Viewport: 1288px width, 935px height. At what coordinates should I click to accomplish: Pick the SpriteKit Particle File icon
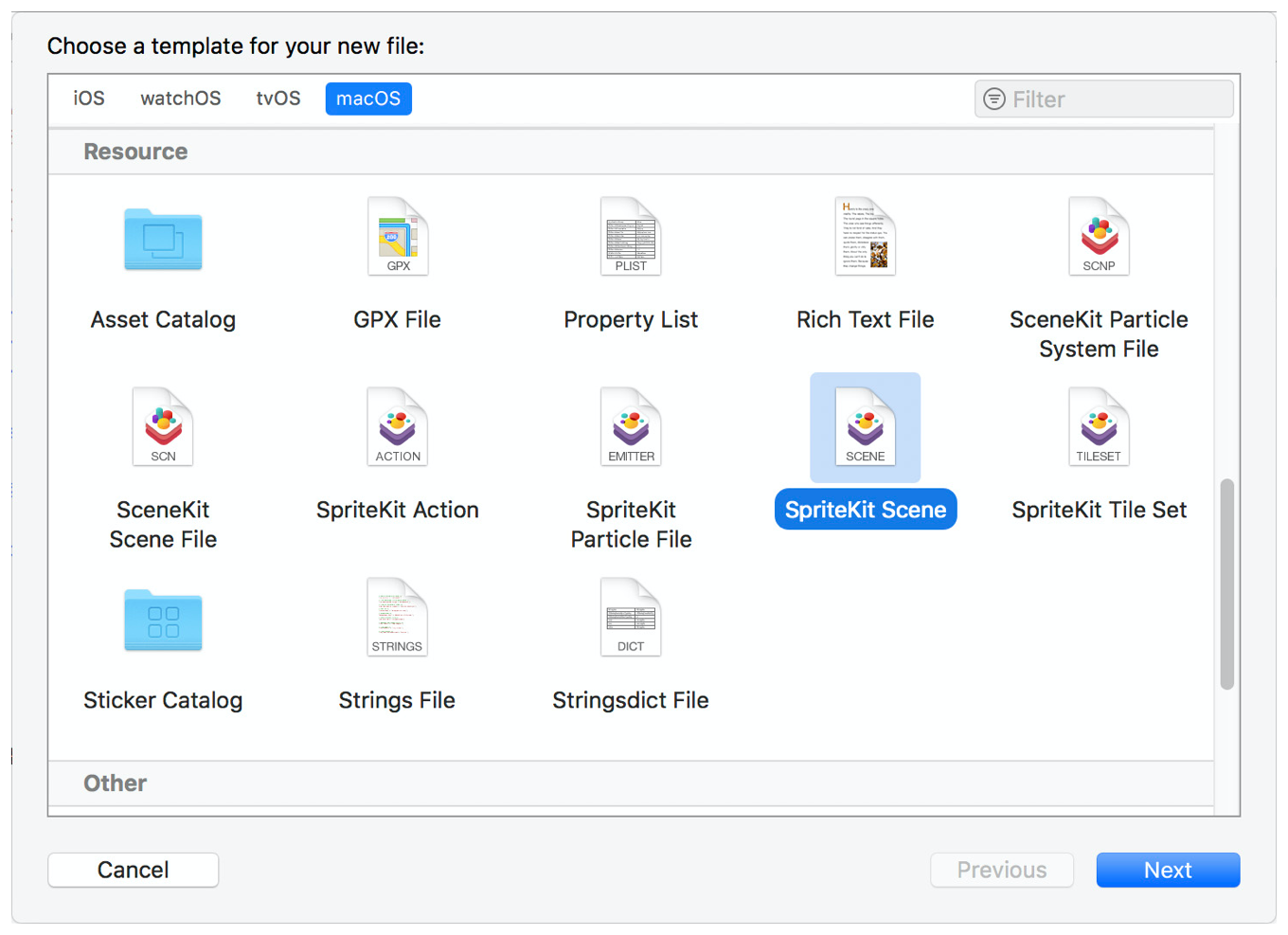click(631, 427)
